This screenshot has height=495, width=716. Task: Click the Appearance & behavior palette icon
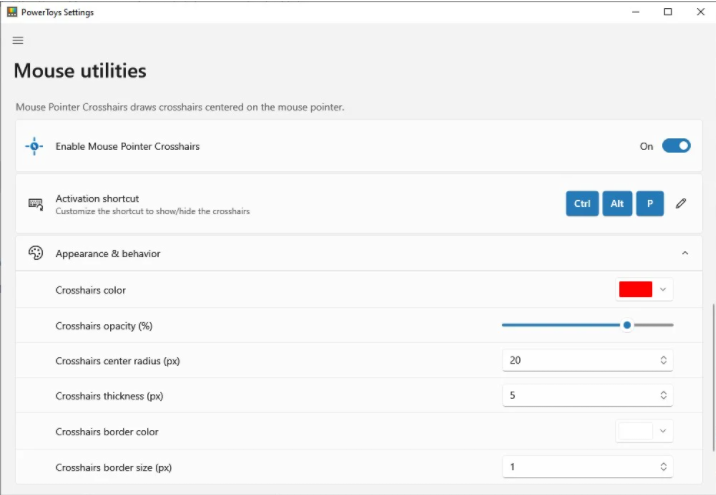(x=35, y=253)
